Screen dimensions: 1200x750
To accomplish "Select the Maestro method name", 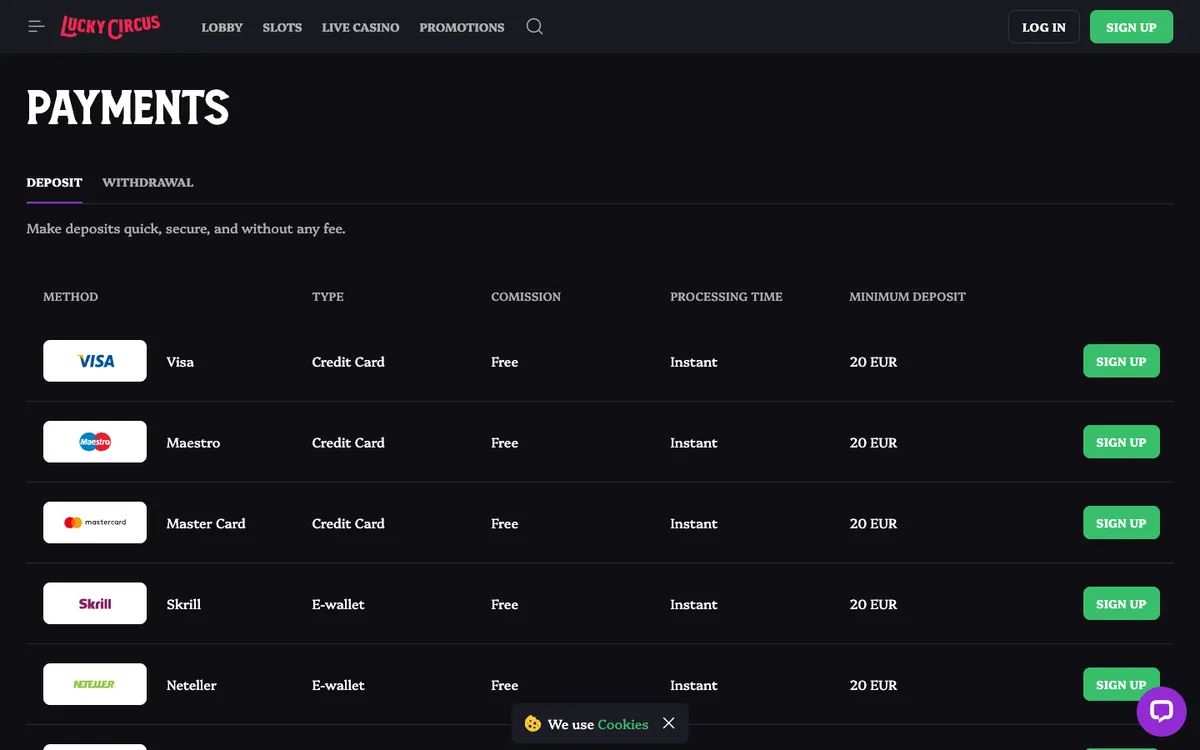I will pos(193,443).
